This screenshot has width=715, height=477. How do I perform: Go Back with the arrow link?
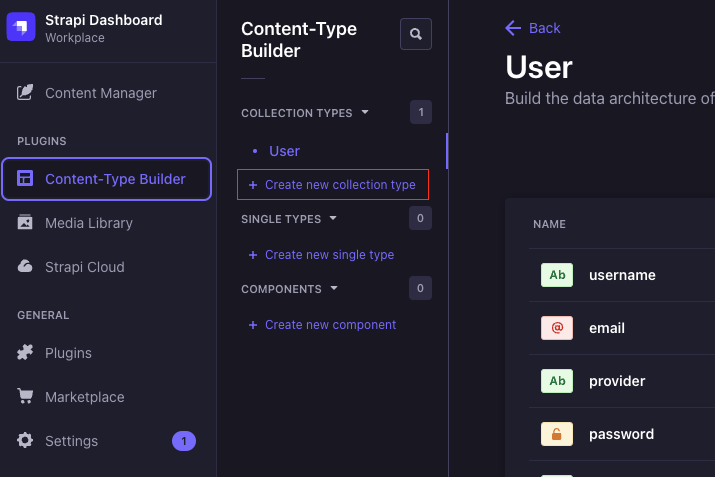point(533,28)
